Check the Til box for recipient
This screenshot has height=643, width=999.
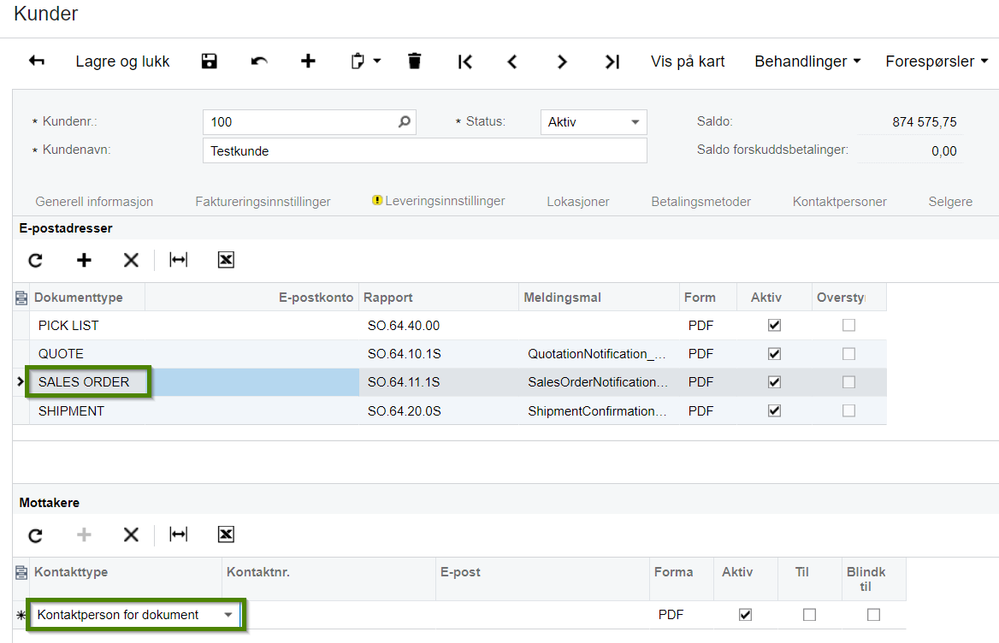[x=809, y=615]
